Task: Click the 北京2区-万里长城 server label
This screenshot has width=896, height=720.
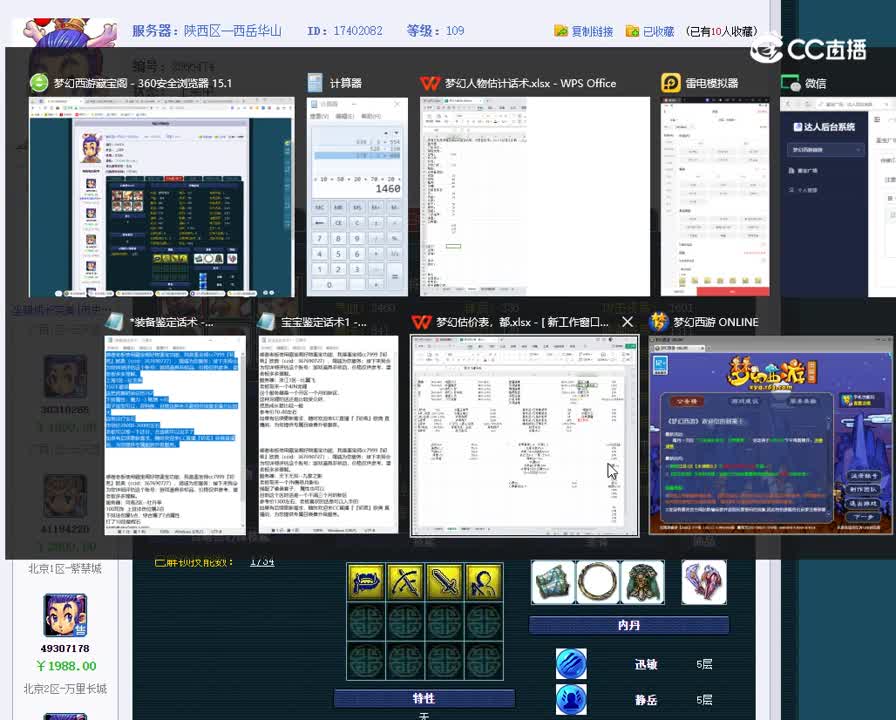Action: (65, 689)
